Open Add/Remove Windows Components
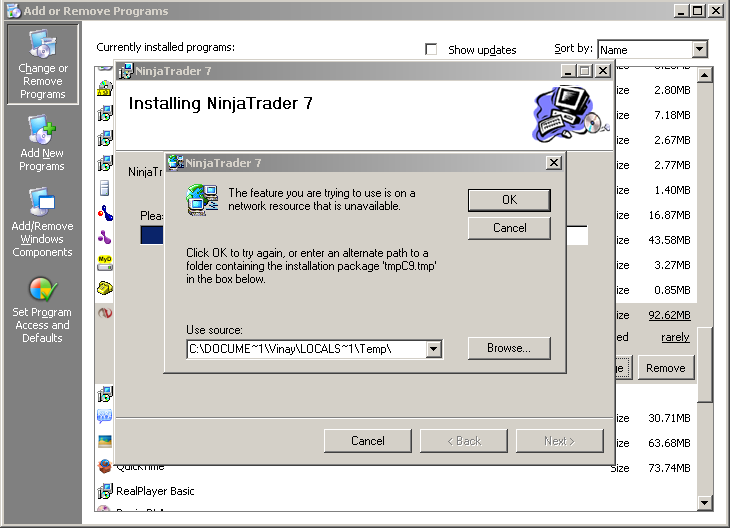Image resolution: width=730 pixels, height=529 pixels. coord(42,223)
